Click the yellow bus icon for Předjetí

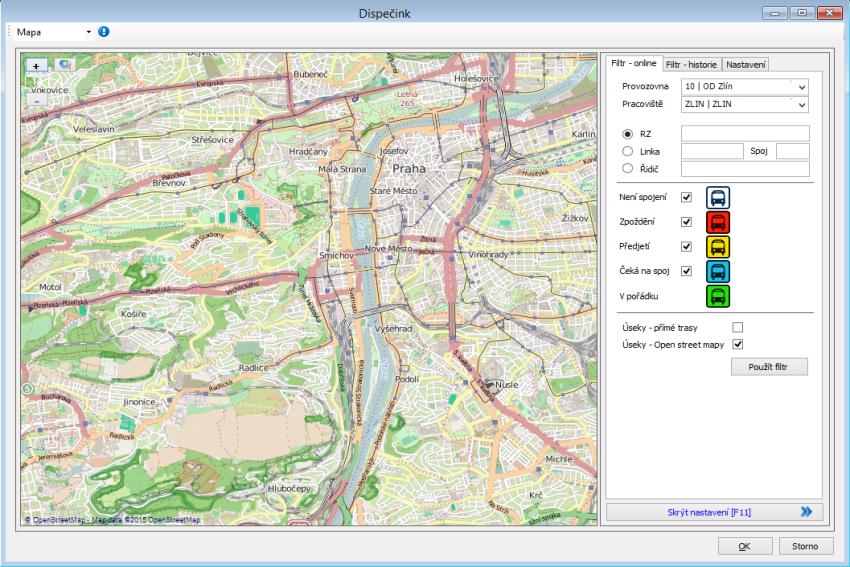pyautogui.click(x=718, y=246)
